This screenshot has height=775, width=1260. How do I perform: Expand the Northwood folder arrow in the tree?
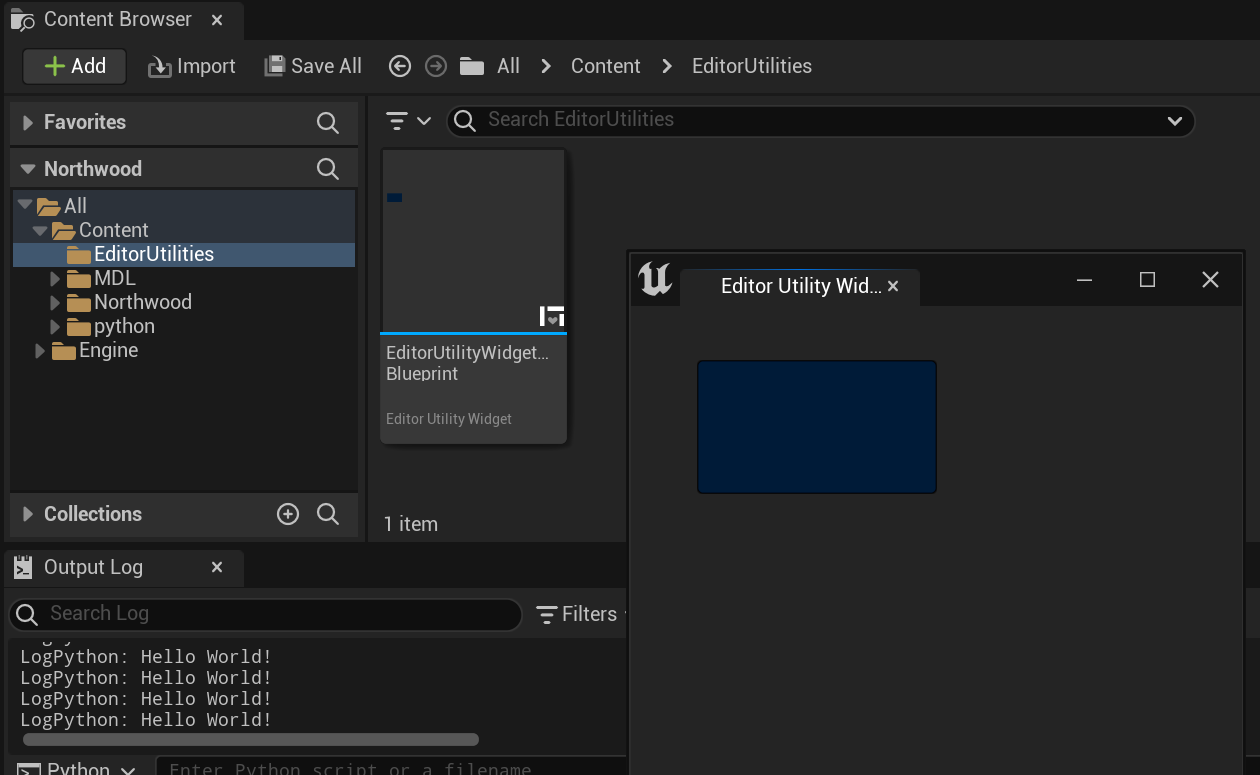pos(56,302)
